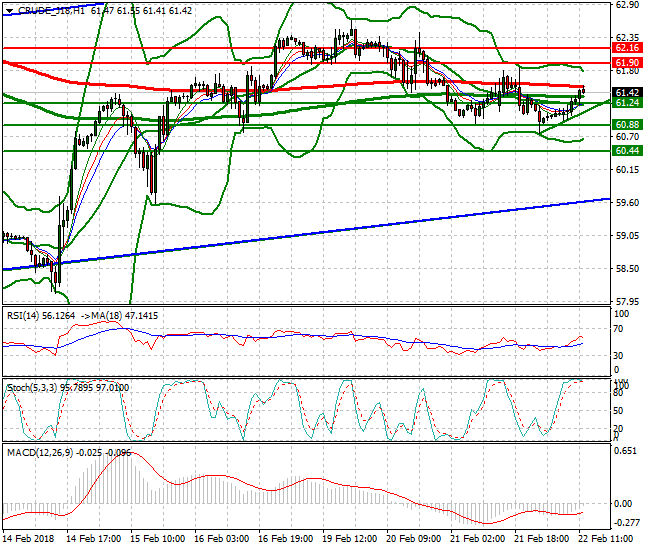The height and width of the screenshot is (550, 650).
Task: Select the MACD(12,26,9) indicator label
Action: click(40, 453)
